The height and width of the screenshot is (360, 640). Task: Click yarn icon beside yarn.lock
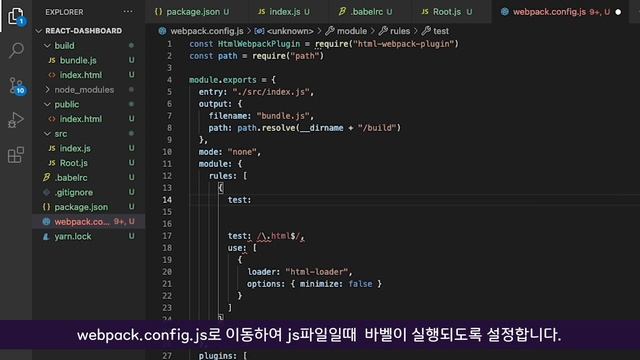[47, 236]
